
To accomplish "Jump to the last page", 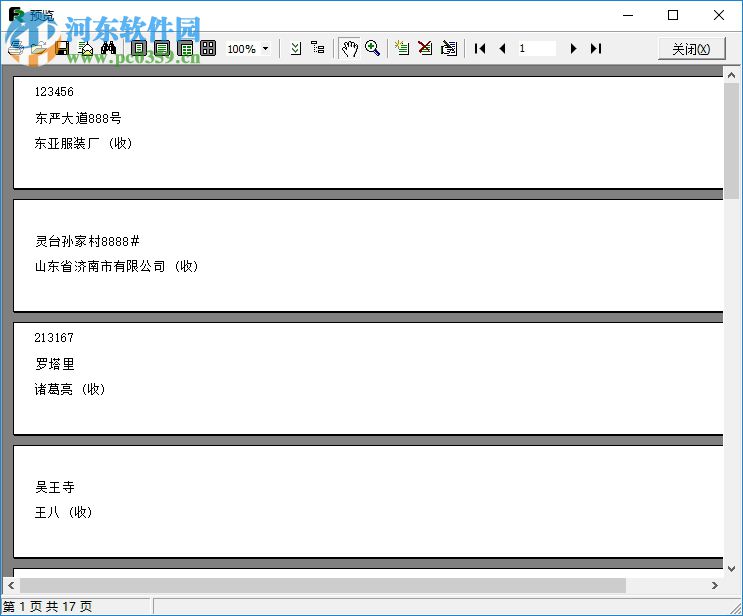I will pos(596,48).
